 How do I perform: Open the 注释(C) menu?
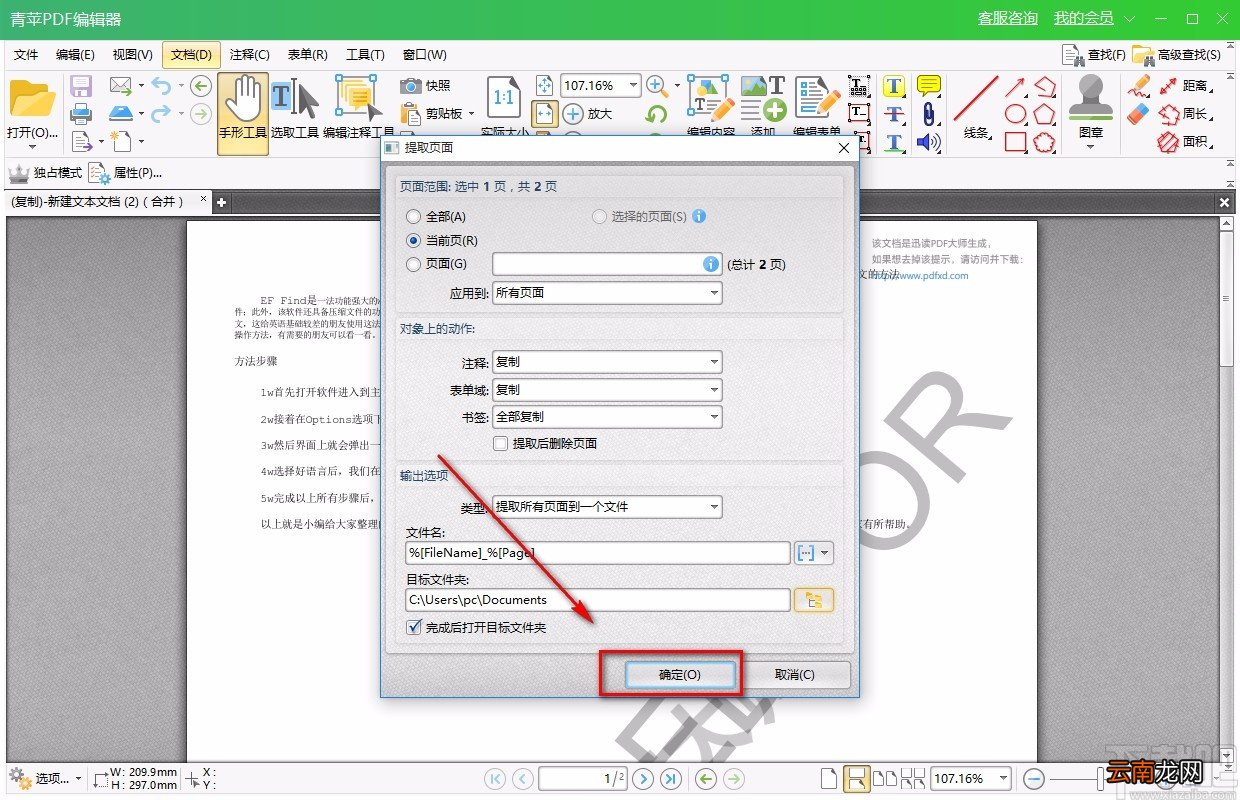point(250,55)
